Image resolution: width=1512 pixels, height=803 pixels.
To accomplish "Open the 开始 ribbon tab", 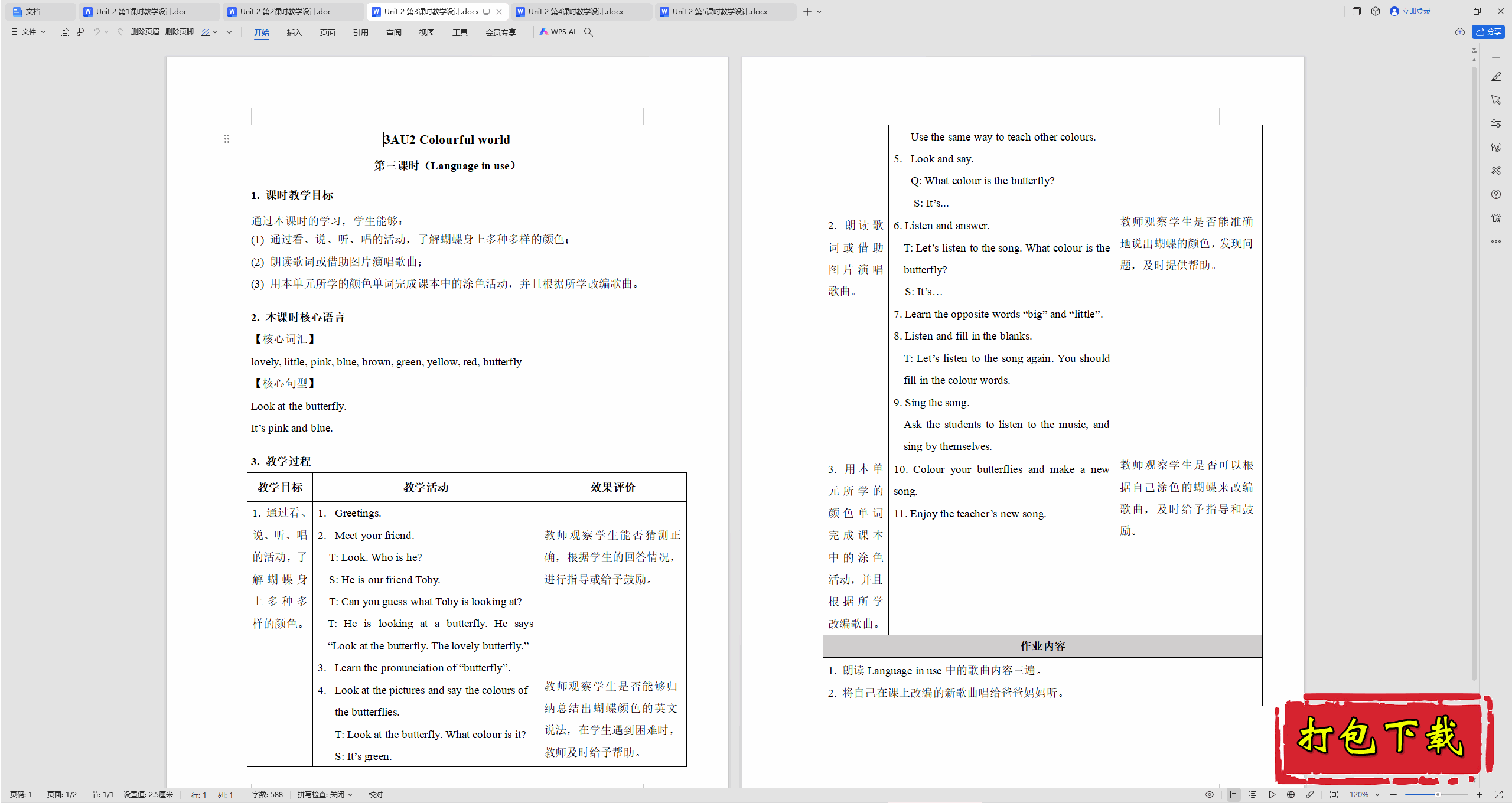I will (x=262, y=32).
